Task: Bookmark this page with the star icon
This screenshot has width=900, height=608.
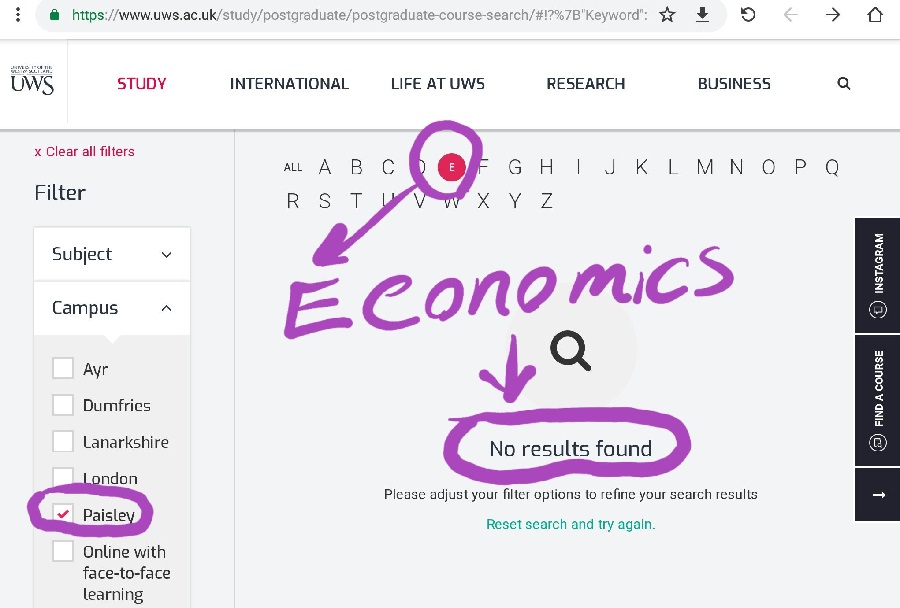Action: tap(667, 14)
